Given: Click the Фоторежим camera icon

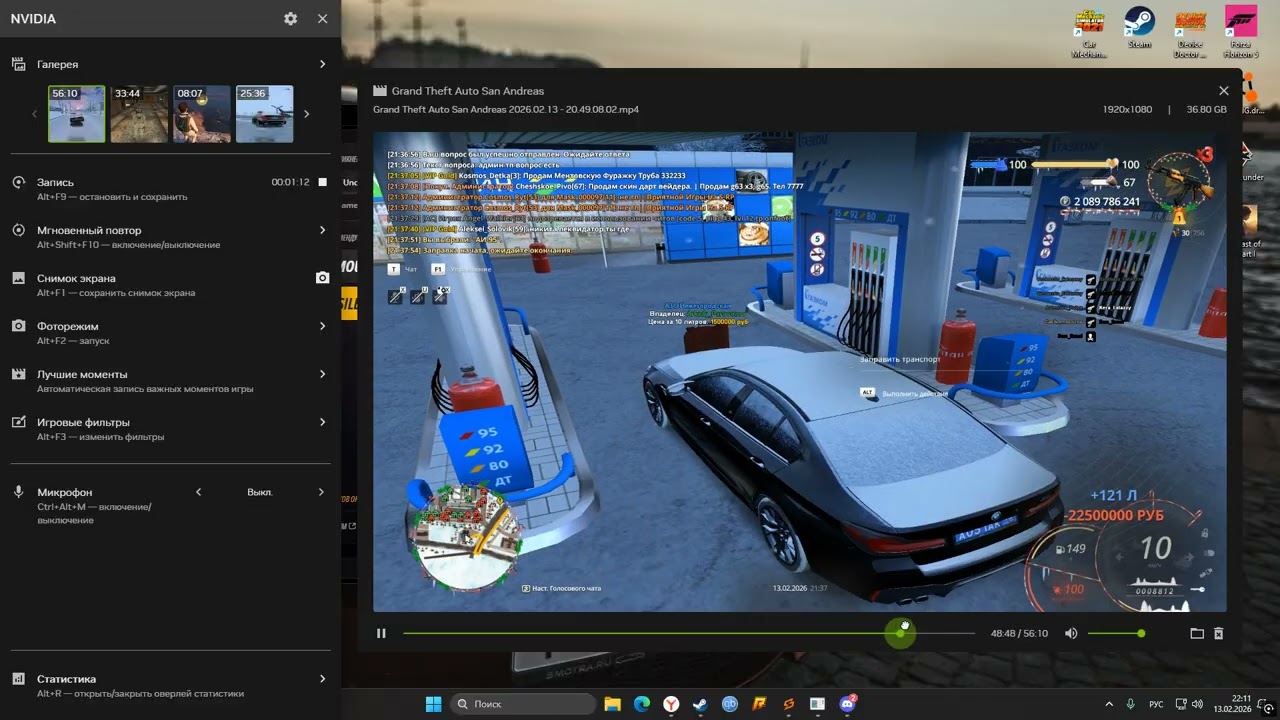Looking at the screenshot, I should click(18, 326).
